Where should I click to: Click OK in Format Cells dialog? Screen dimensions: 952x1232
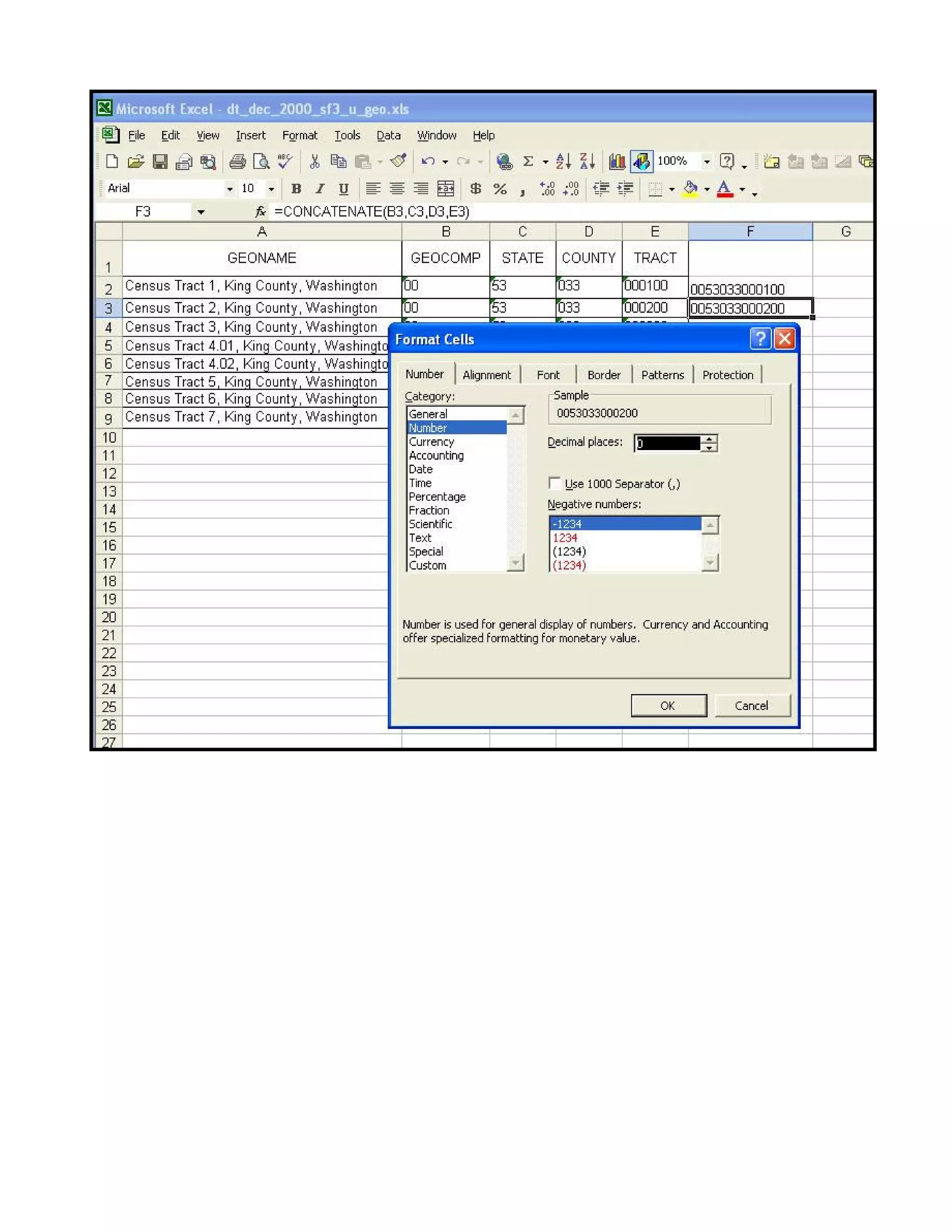(668, 706)
